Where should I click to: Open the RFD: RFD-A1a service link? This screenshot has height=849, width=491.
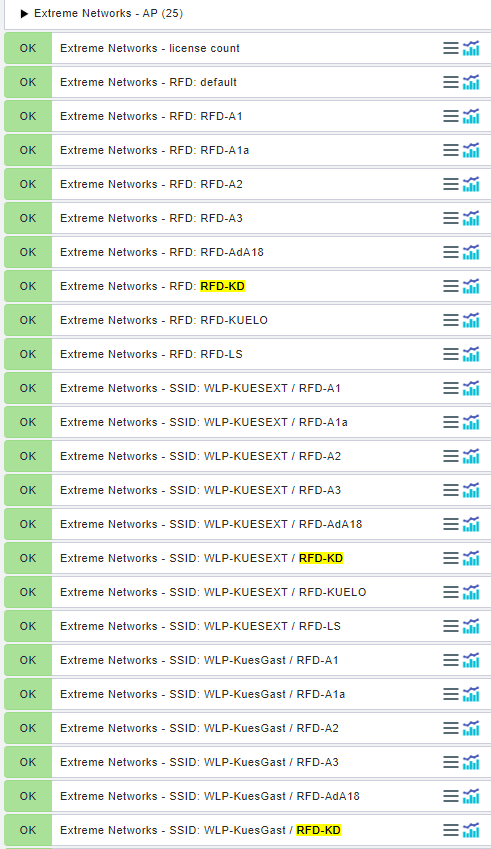[154, 150]
